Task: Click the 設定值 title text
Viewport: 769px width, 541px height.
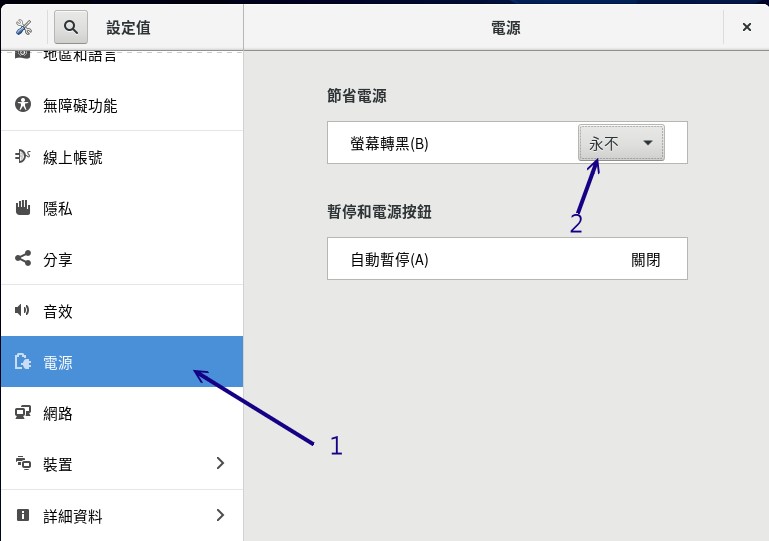Action: [x=128, y=27]
